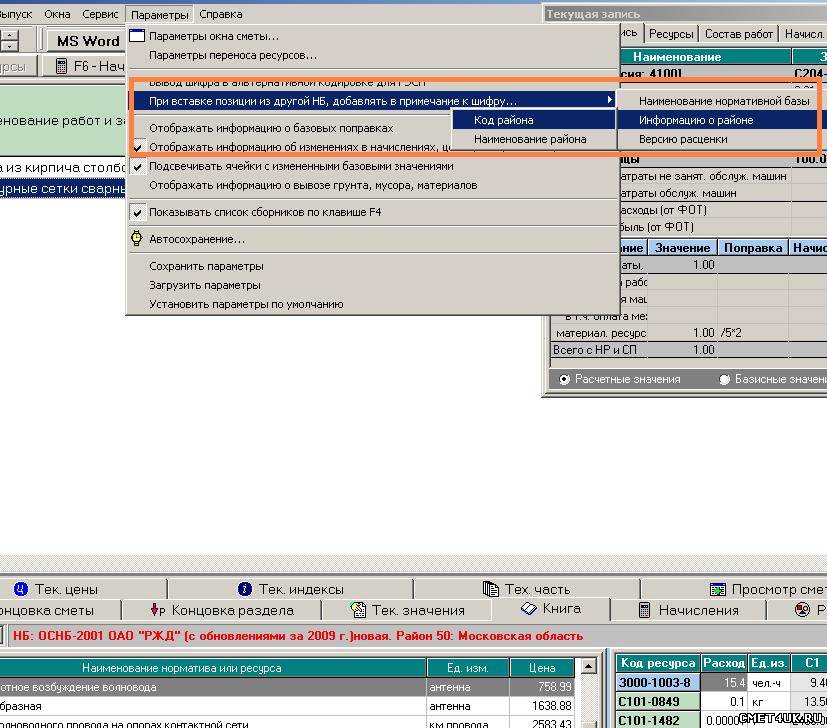Click the Цена column header

(542, 668)
